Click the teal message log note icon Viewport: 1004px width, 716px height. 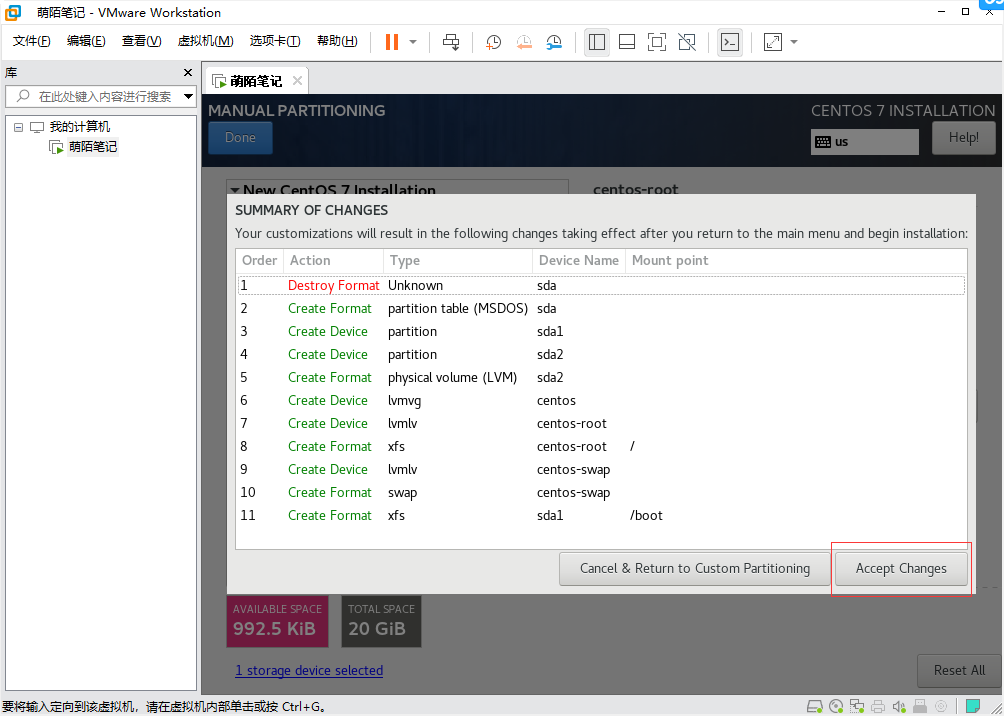pos(973,706)
